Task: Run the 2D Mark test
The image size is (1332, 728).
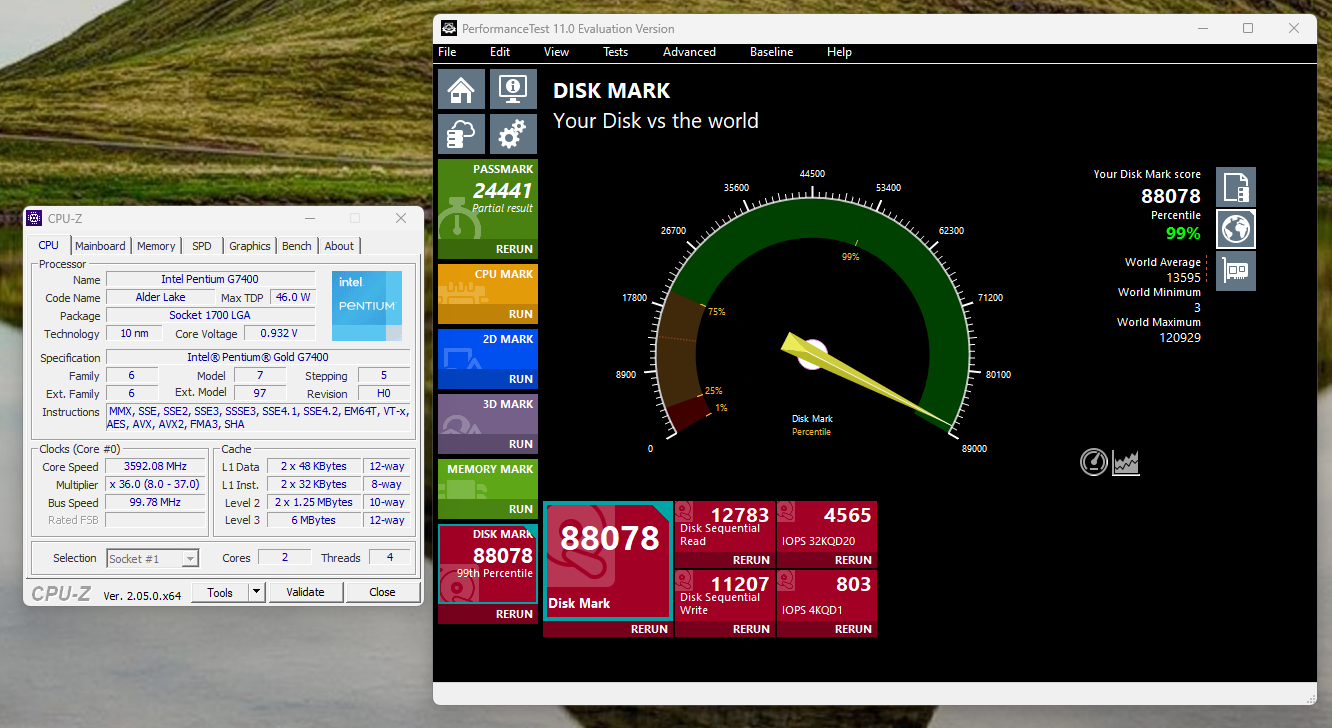Action: point(521,379)
